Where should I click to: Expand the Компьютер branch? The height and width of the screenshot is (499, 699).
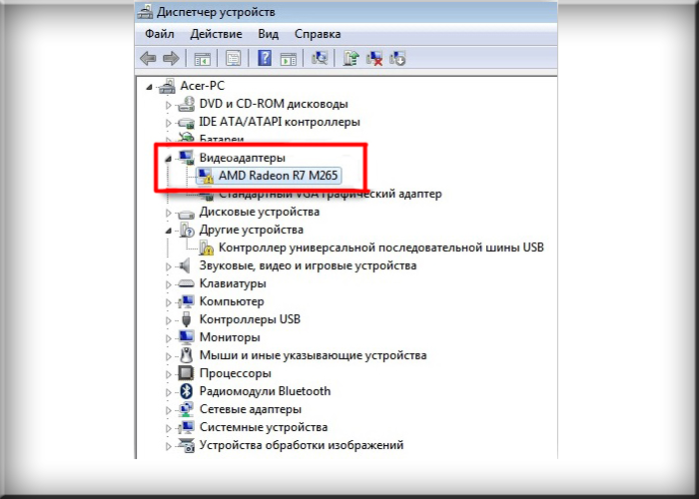coord(169,303)
